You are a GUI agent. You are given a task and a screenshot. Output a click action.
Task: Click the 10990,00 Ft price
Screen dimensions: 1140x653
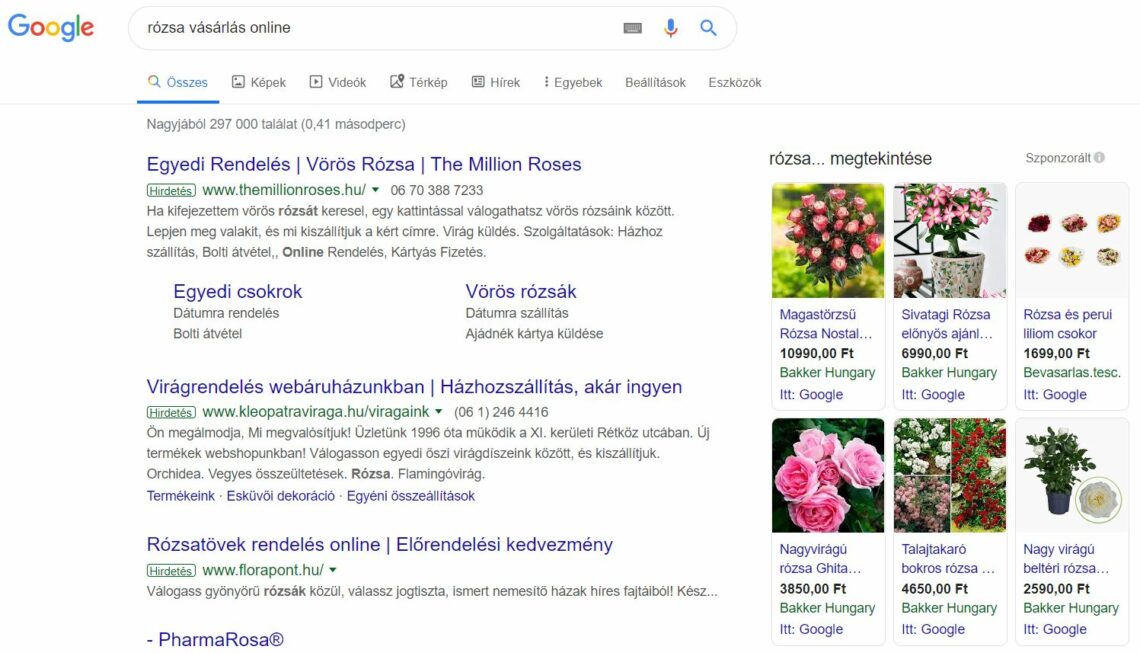[816, 353]
